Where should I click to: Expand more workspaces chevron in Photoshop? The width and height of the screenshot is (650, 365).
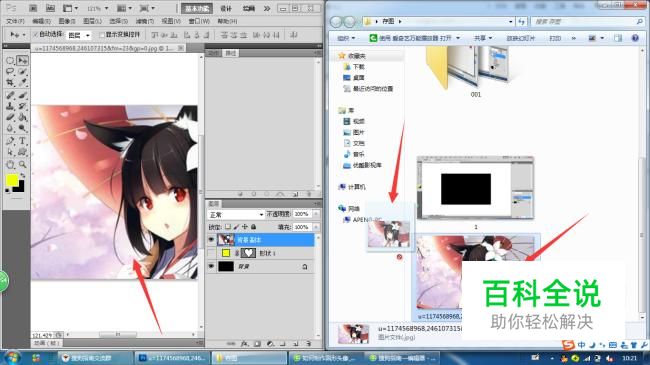pyautogui.click(x=267, y=8)
